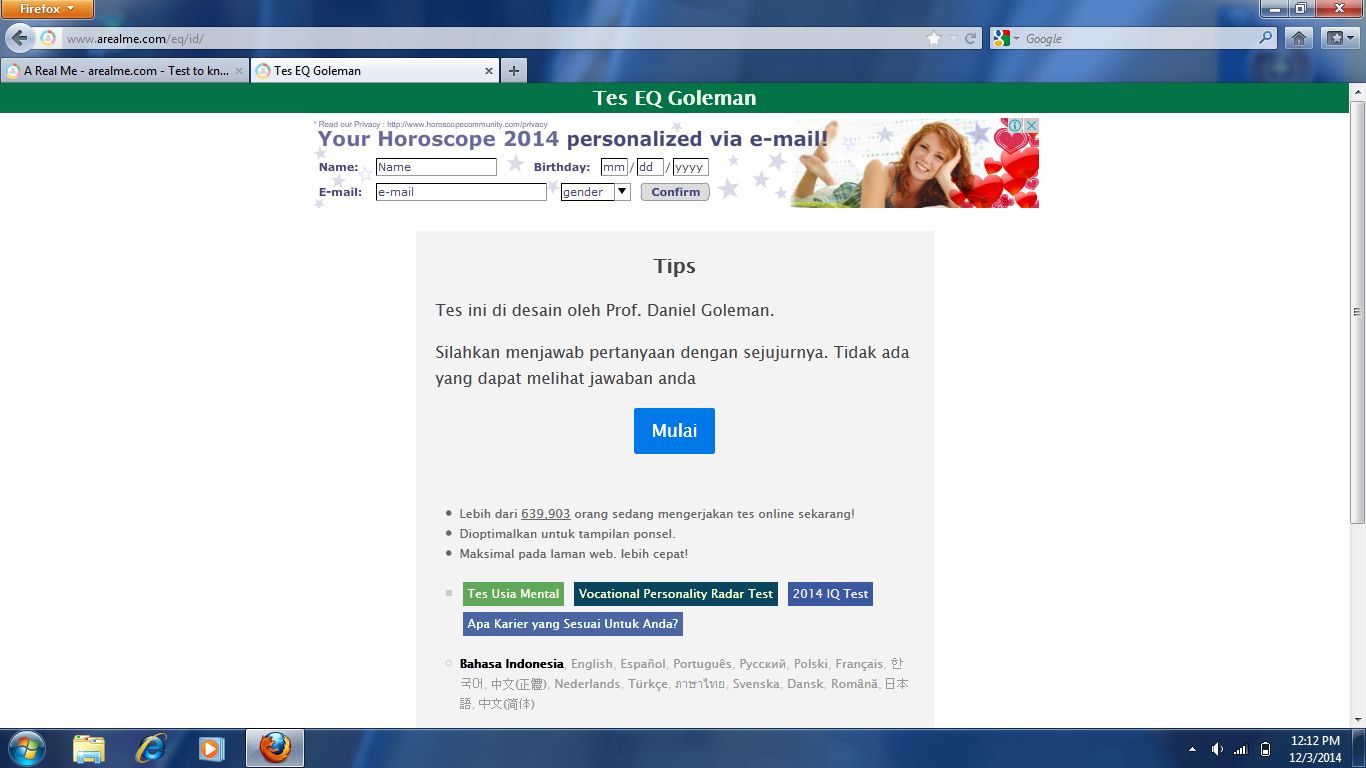Open Windows Explorer from taskbar
This screenshot has width=1366, height=768.
coord(89,748)
